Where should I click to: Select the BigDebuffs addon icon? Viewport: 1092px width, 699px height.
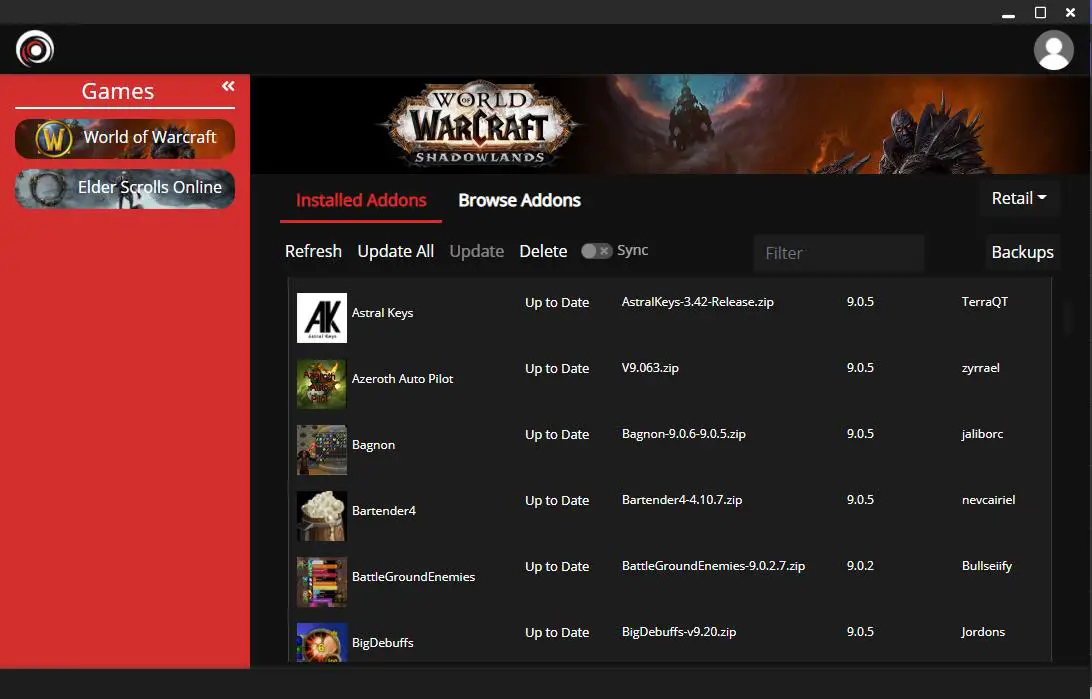pos(320,643)
